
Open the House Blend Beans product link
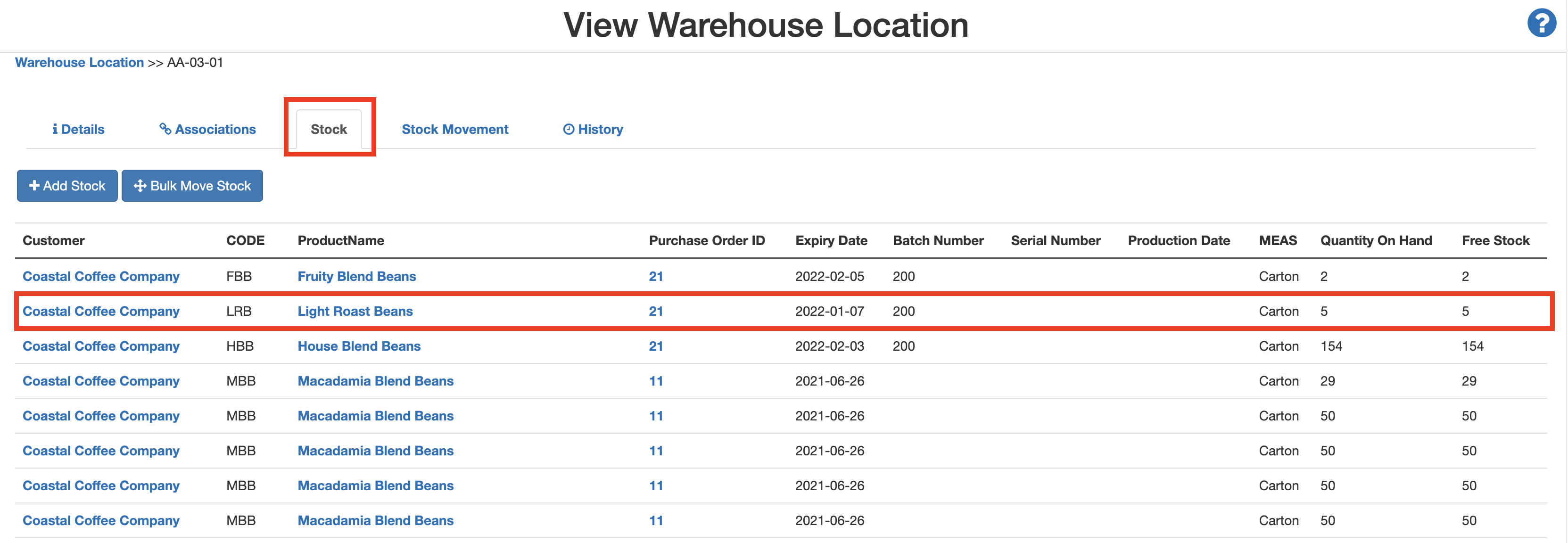[358, 346]
